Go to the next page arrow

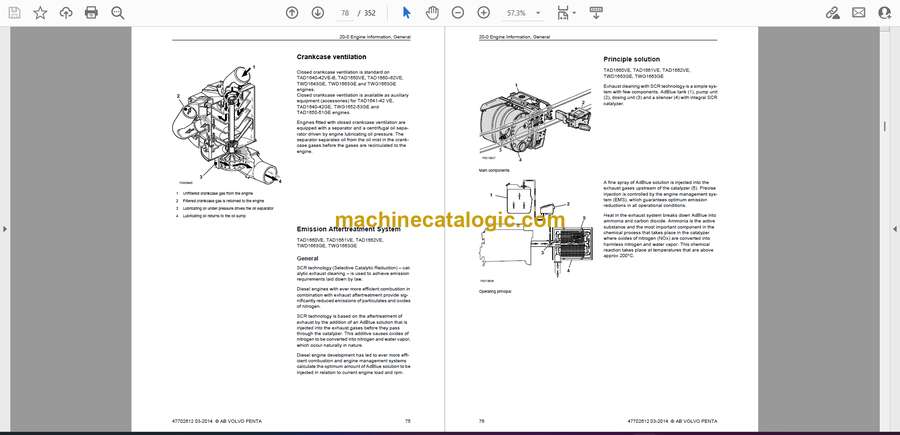tap(318, 13)
